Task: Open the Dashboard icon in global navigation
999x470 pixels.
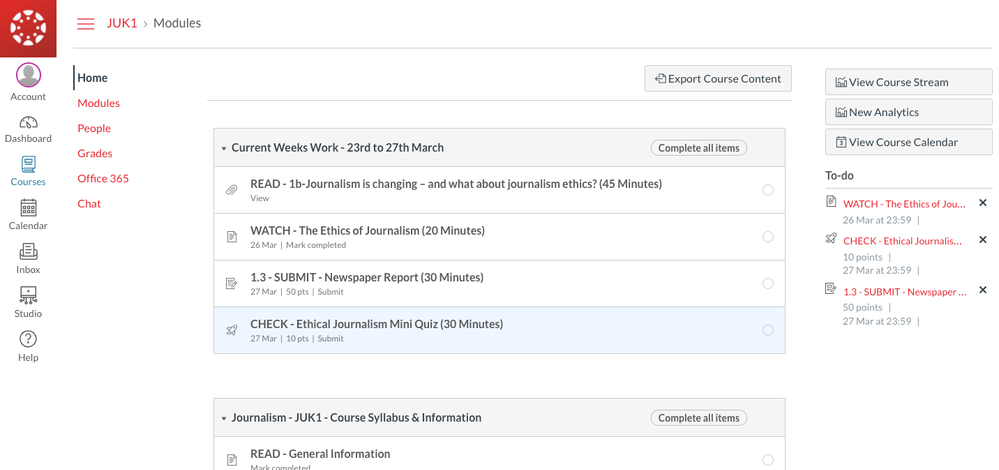Action: coord(28,123)
